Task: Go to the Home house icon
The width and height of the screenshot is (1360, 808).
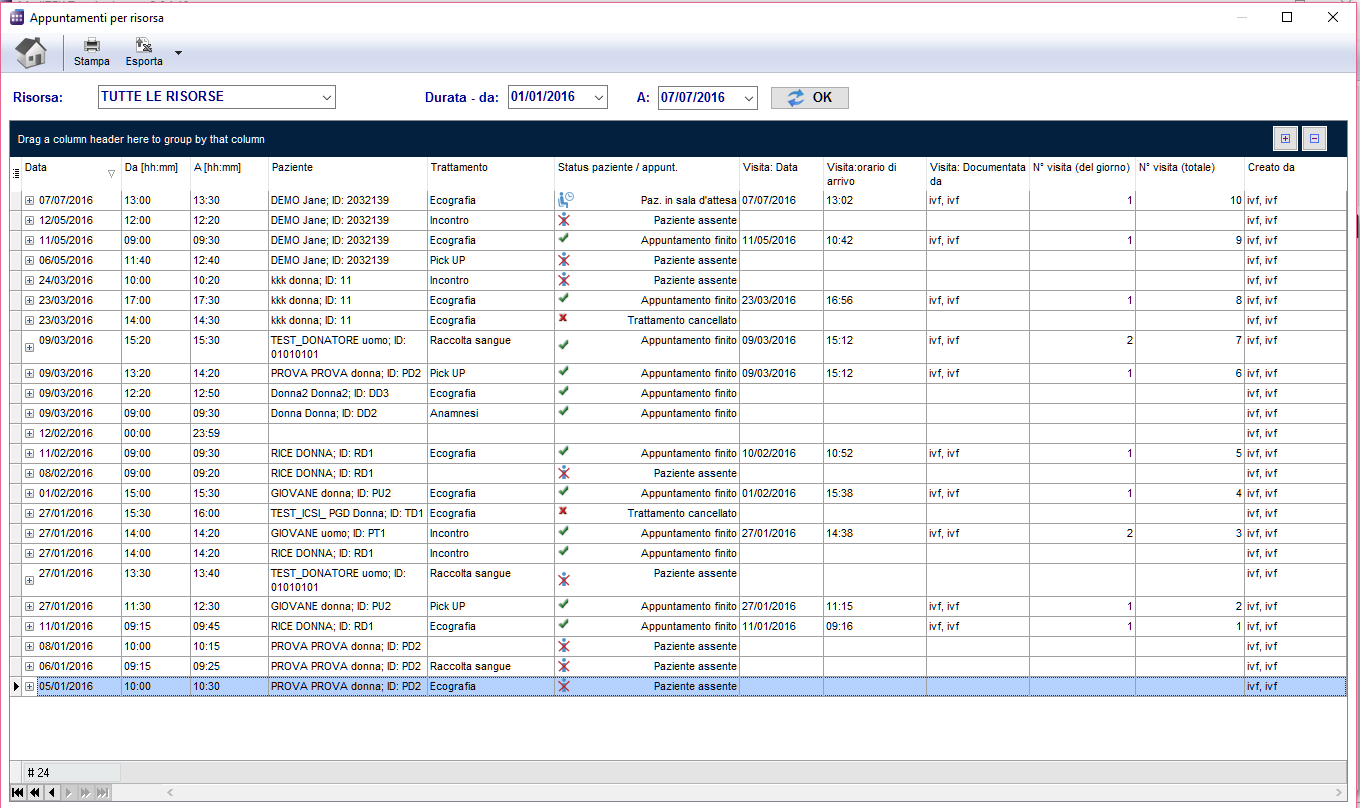Action: pyautogui.click(x=31, y=52)
